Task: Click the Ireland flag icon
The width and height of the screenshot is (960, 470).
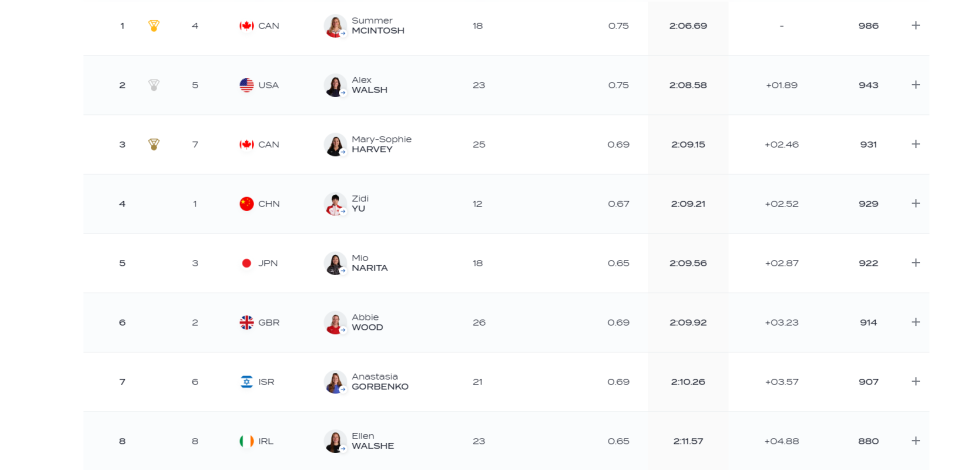Action: tap(247, 441)
